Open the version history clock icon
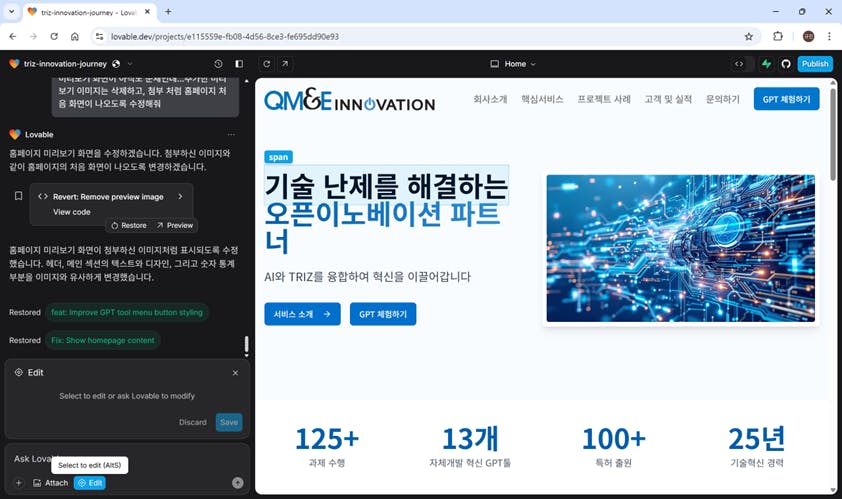 coord(218,63)
